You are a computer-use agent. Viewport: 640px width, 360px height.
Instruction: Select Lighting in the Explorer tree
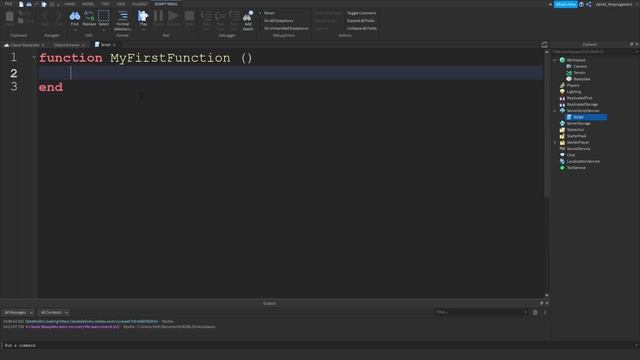[573, 92]
